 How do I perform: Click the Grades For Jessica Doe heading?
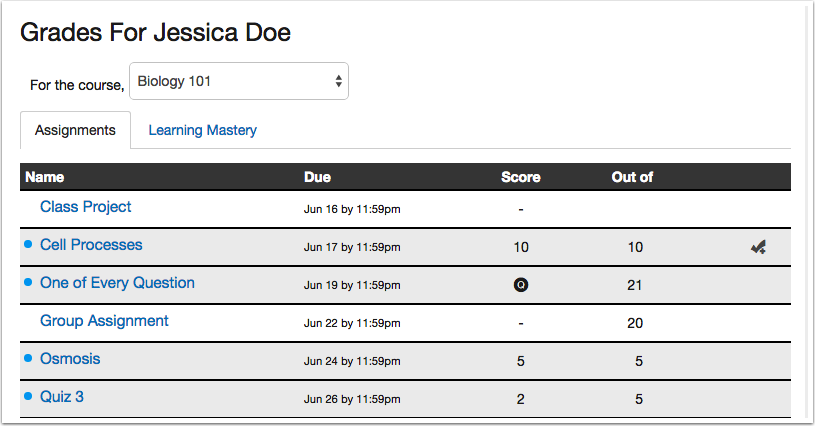click(155, 33)
